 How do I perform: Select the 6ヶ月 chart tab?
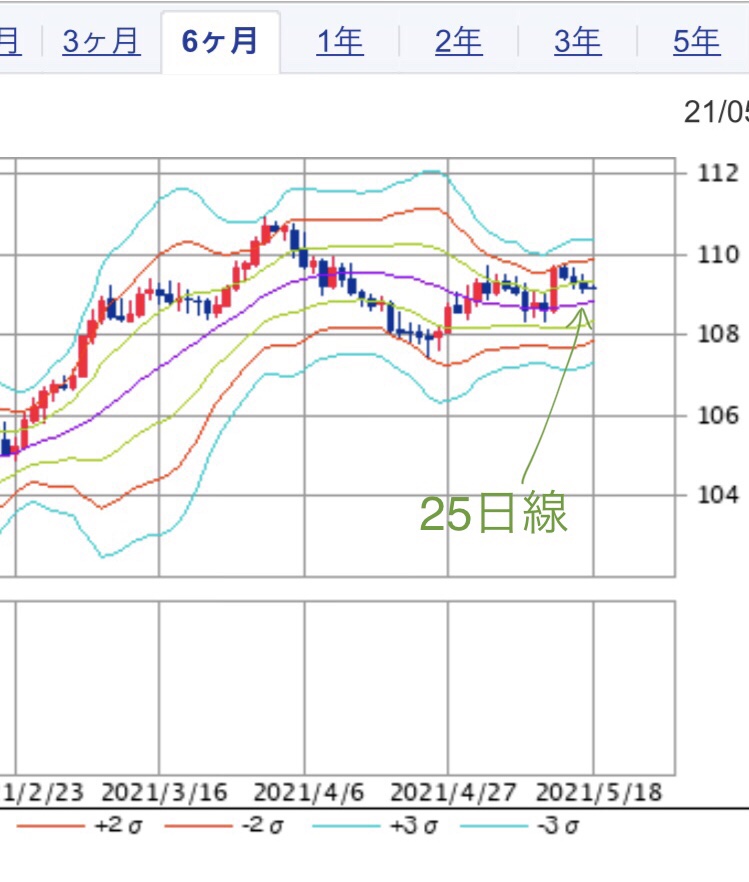220,42
